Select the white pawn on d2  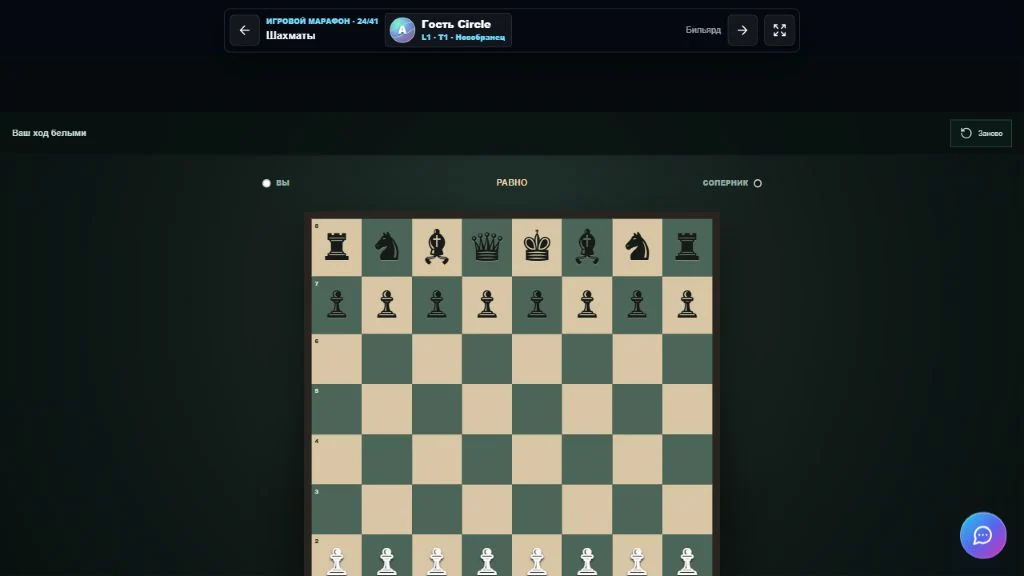[x=487, y=556]
